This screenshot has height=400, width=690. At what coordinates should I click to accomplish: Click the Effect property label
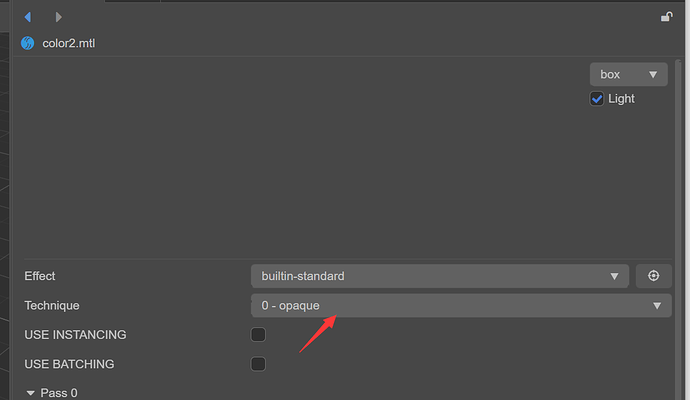(40, 276)
